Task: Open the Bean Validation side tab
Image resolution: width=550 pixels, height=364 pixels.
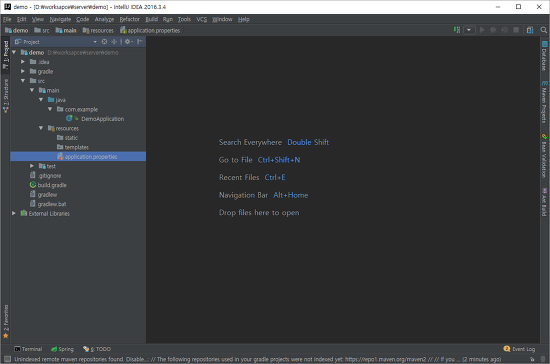Action: [x=544, y=156]
